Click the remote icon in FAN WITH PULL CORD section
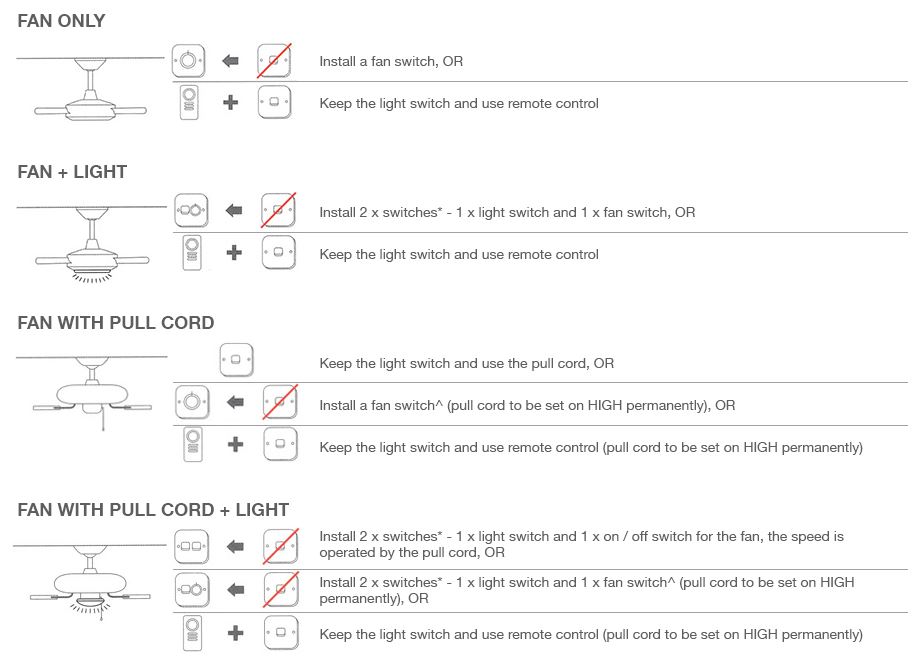This screenshot has width=916, height=668. [193, 445]
